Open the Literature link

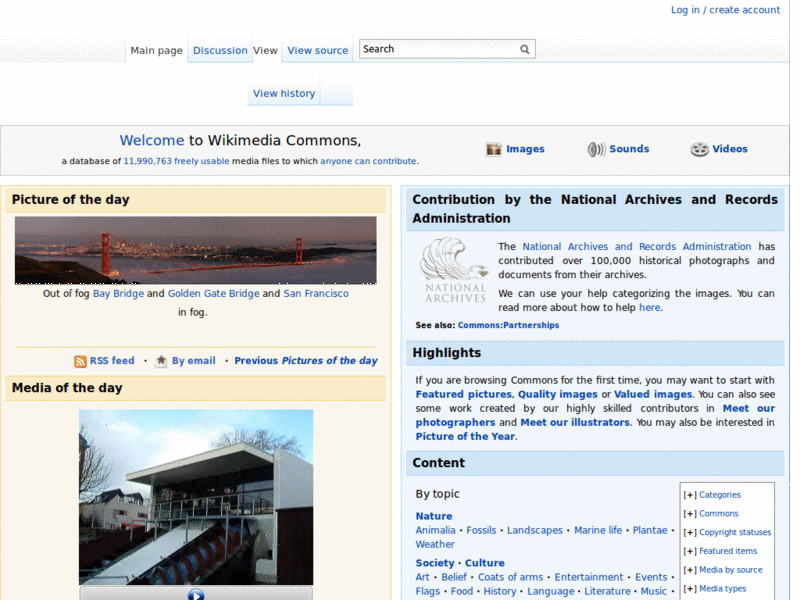point(607,591)
